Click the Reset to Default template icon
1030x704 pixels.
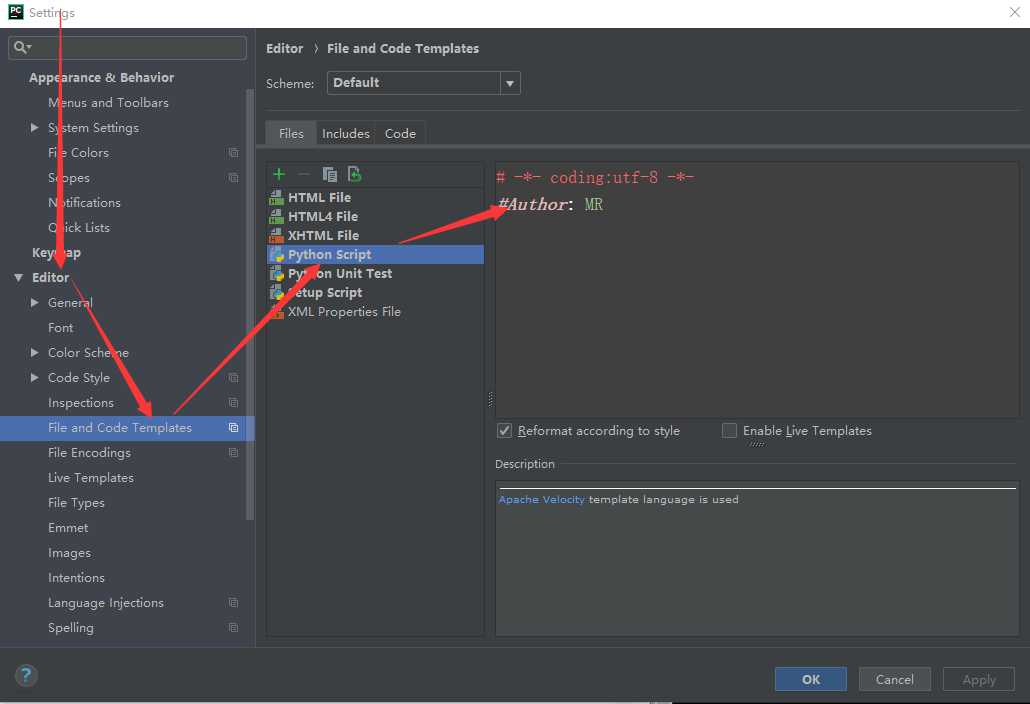tap(354, 174)
